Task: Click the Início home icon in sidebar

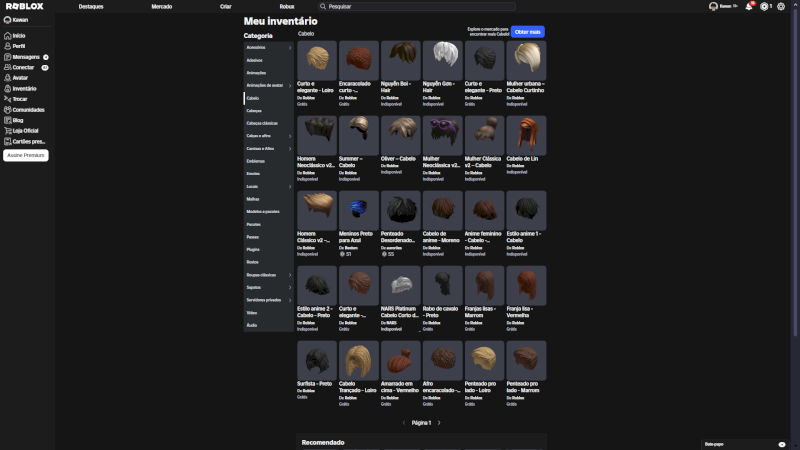Action: (x=7, y=35)
